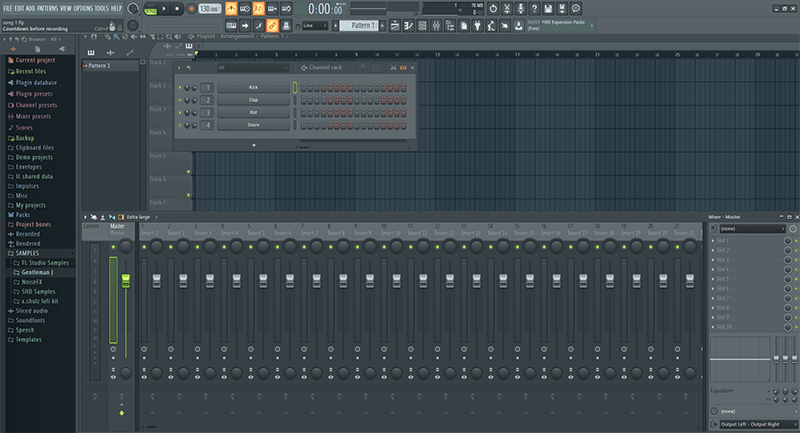The image size is (800, 433).
Task: Click the tempo tapper icon
Action: click(491, 26)
